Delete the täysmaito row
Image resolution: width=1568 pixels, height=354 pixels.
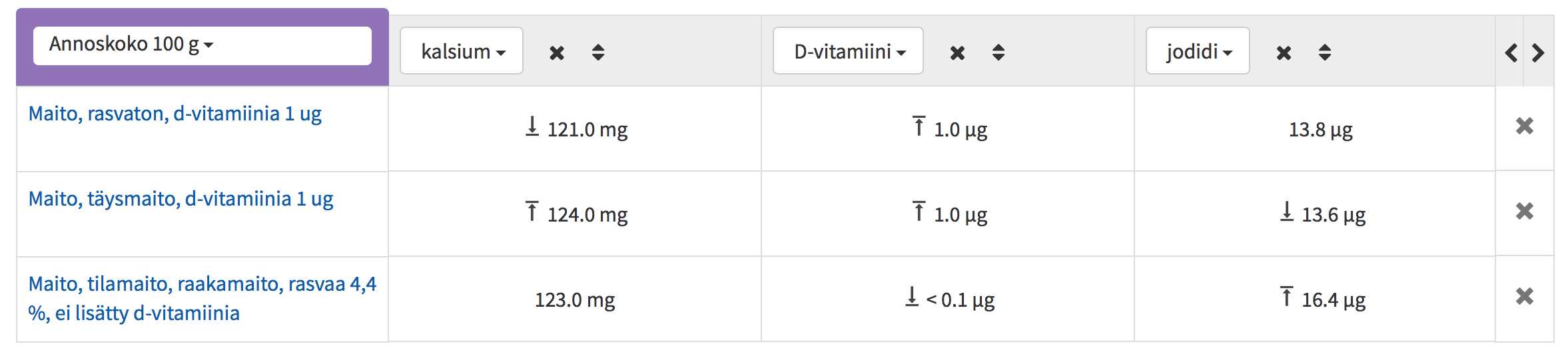(x=1525, y=211)
